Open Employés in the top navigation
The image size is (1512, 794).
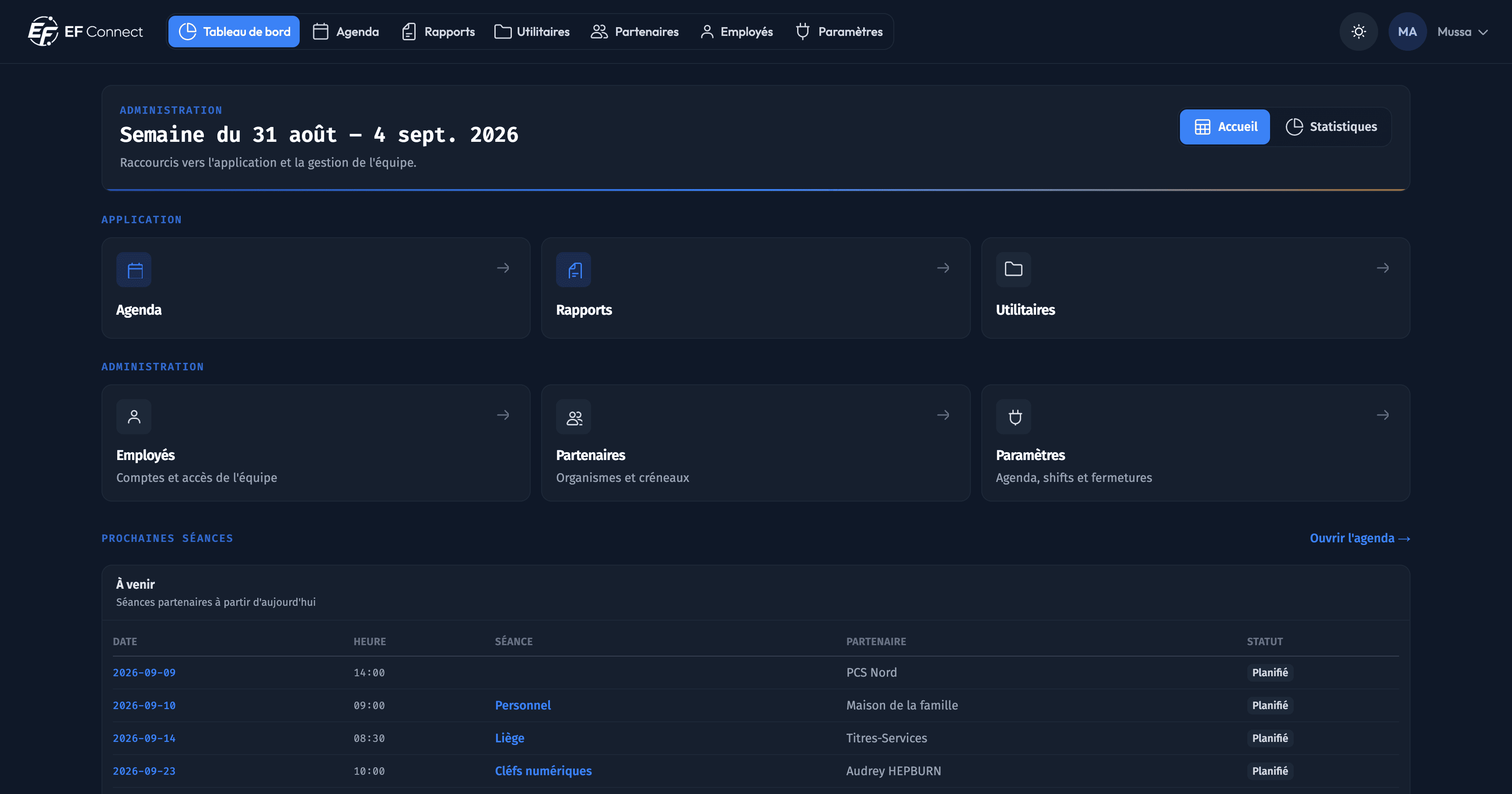737,31
